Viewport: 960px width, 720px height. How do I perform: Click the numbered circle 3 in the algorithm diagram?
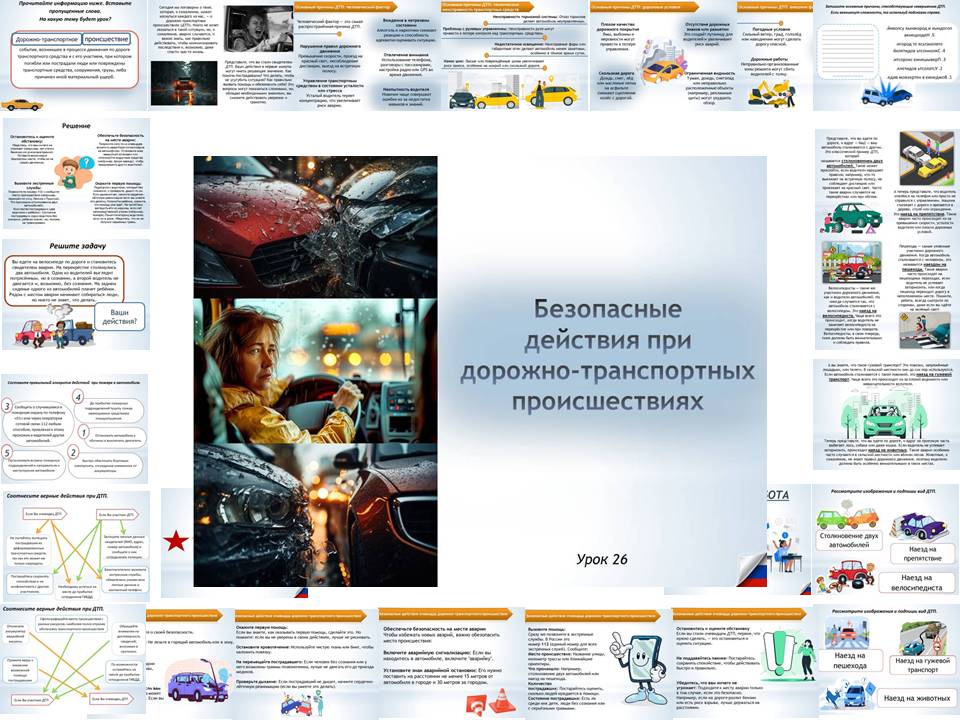(7, 405)
